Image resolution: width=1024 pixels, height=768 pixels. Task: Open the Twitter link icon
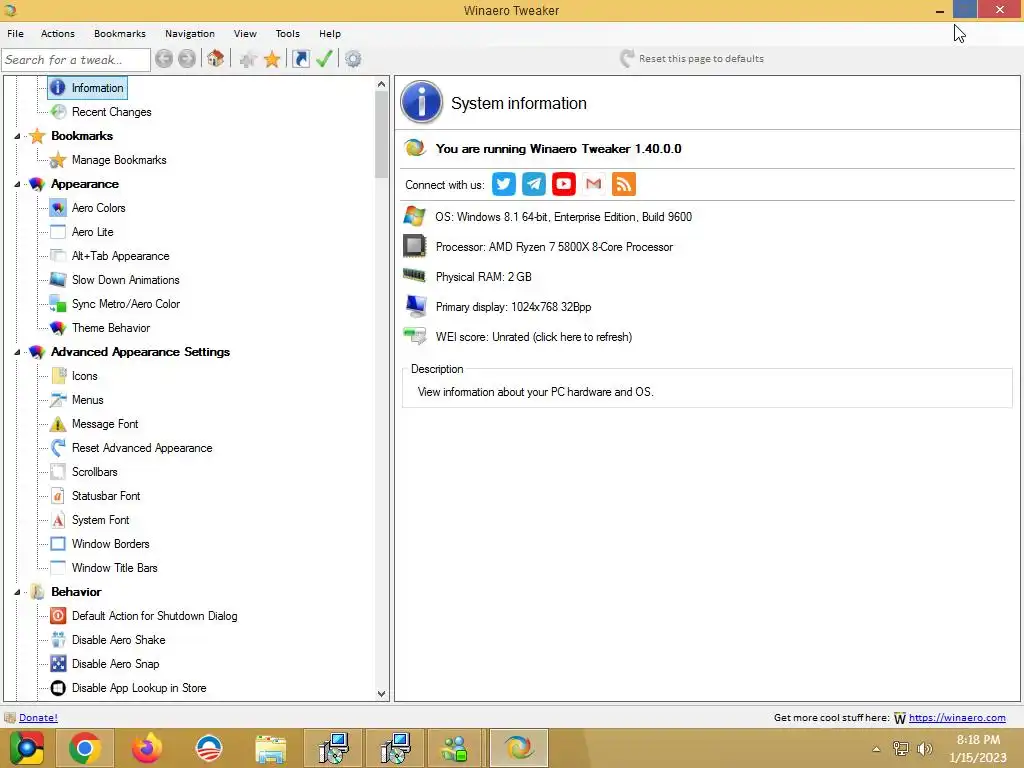[504, 184]
